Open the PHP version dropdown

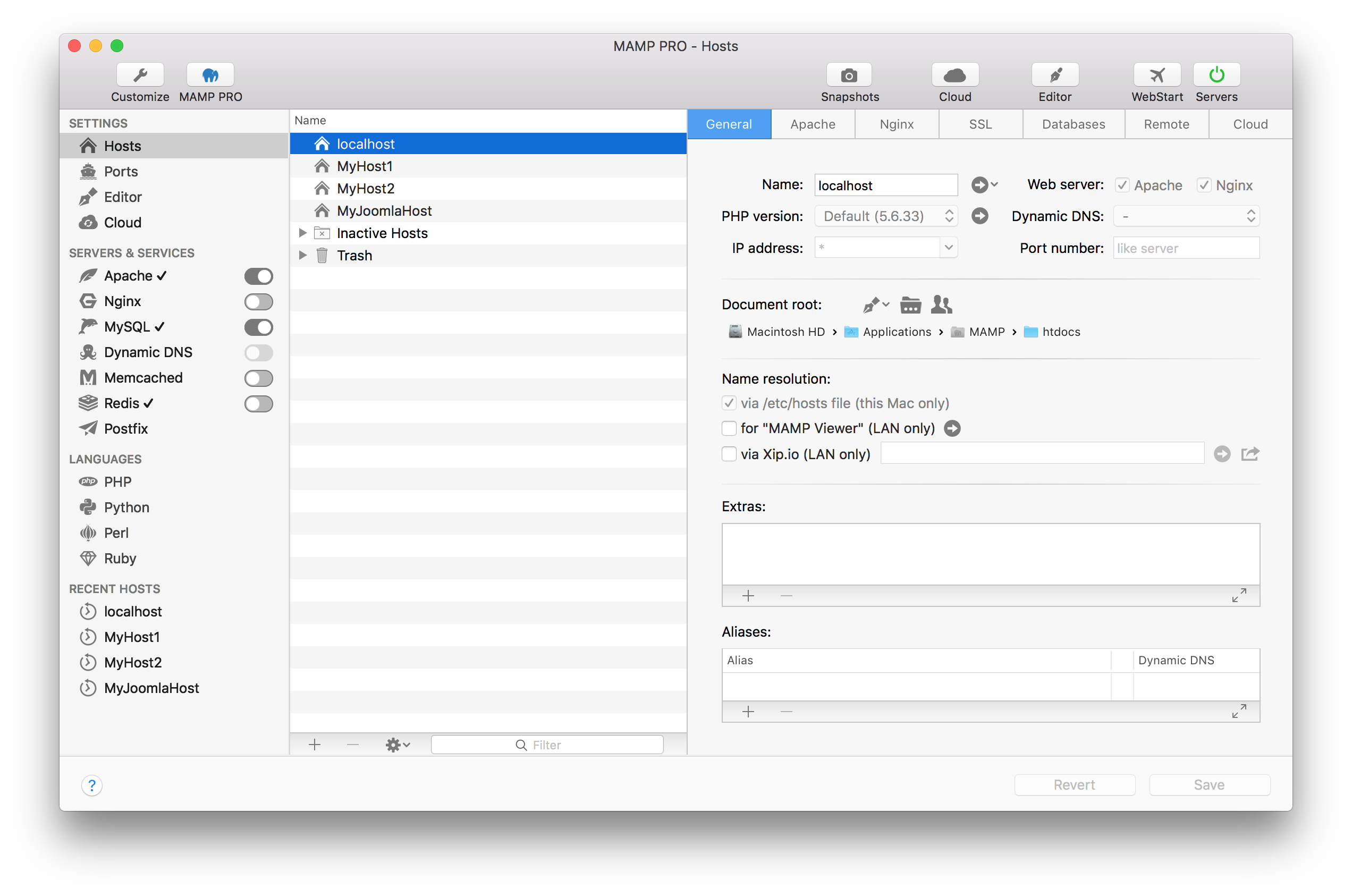pyautogui.click(x=885, y=216)
